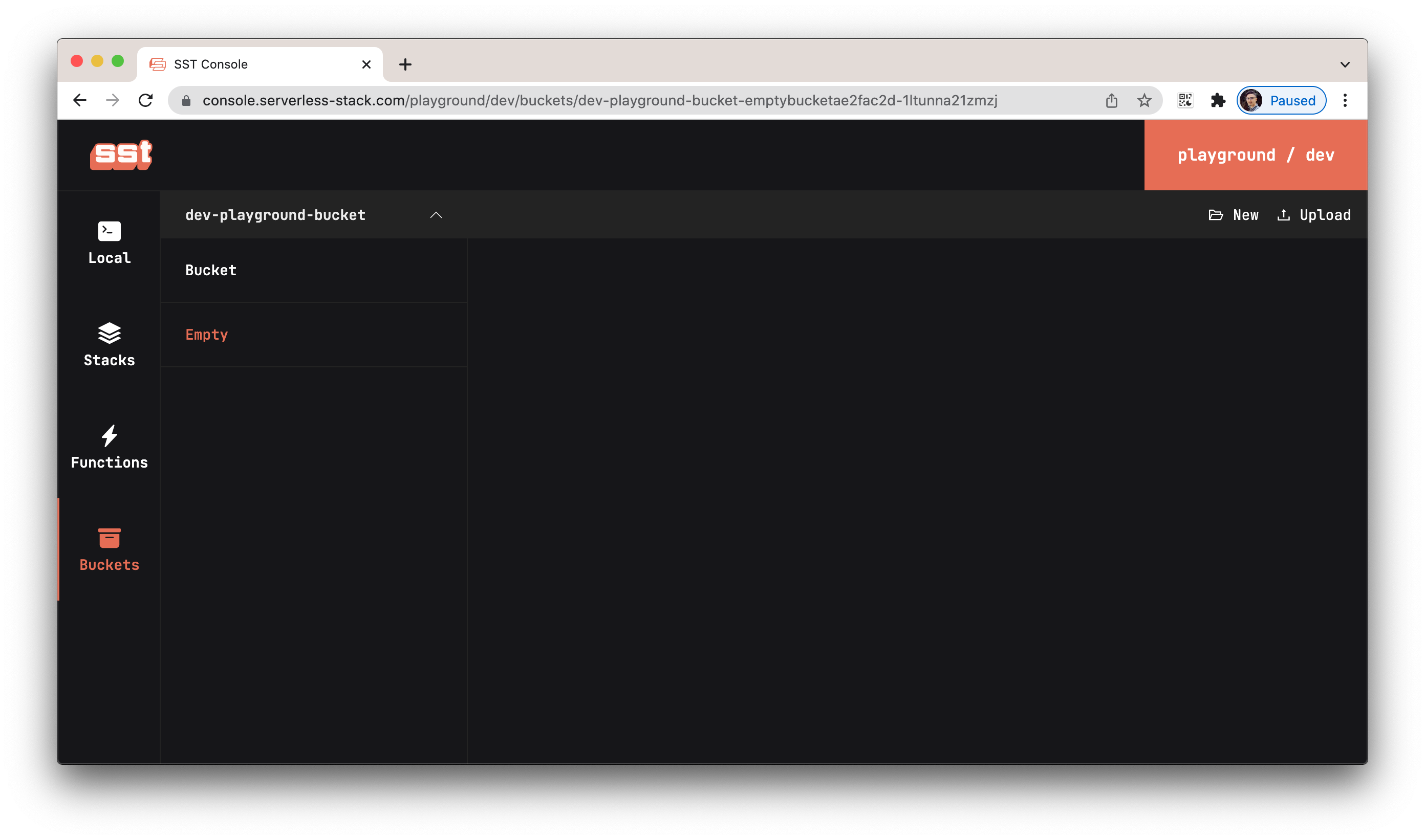
Task: Click the SST logo in the header
Action: (121, 154)
